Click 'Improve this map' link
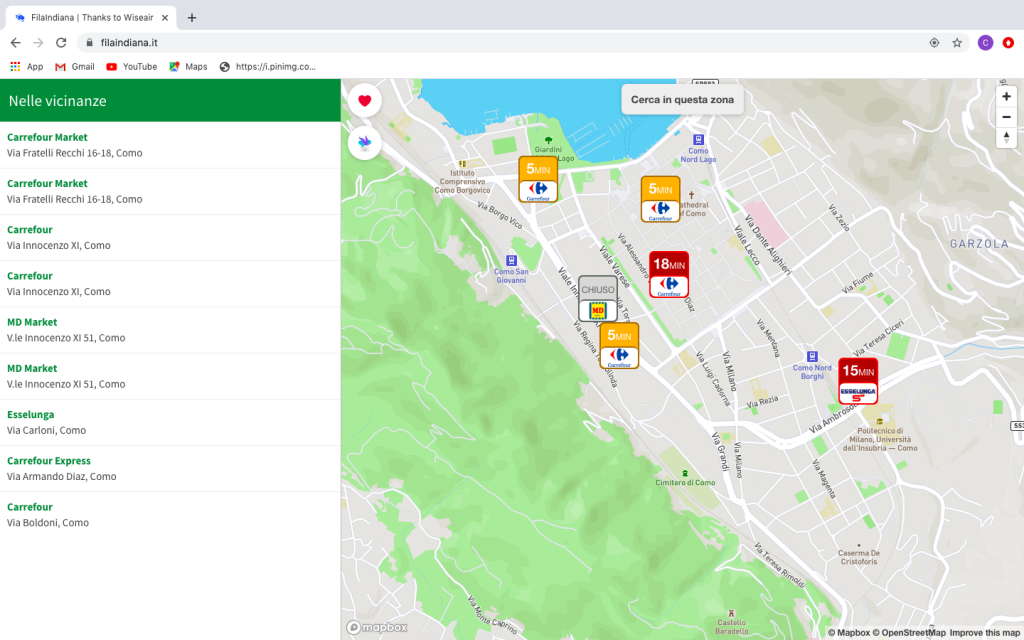The height and width of the screenshot is (640, 1024). click(x=984, y=632)
